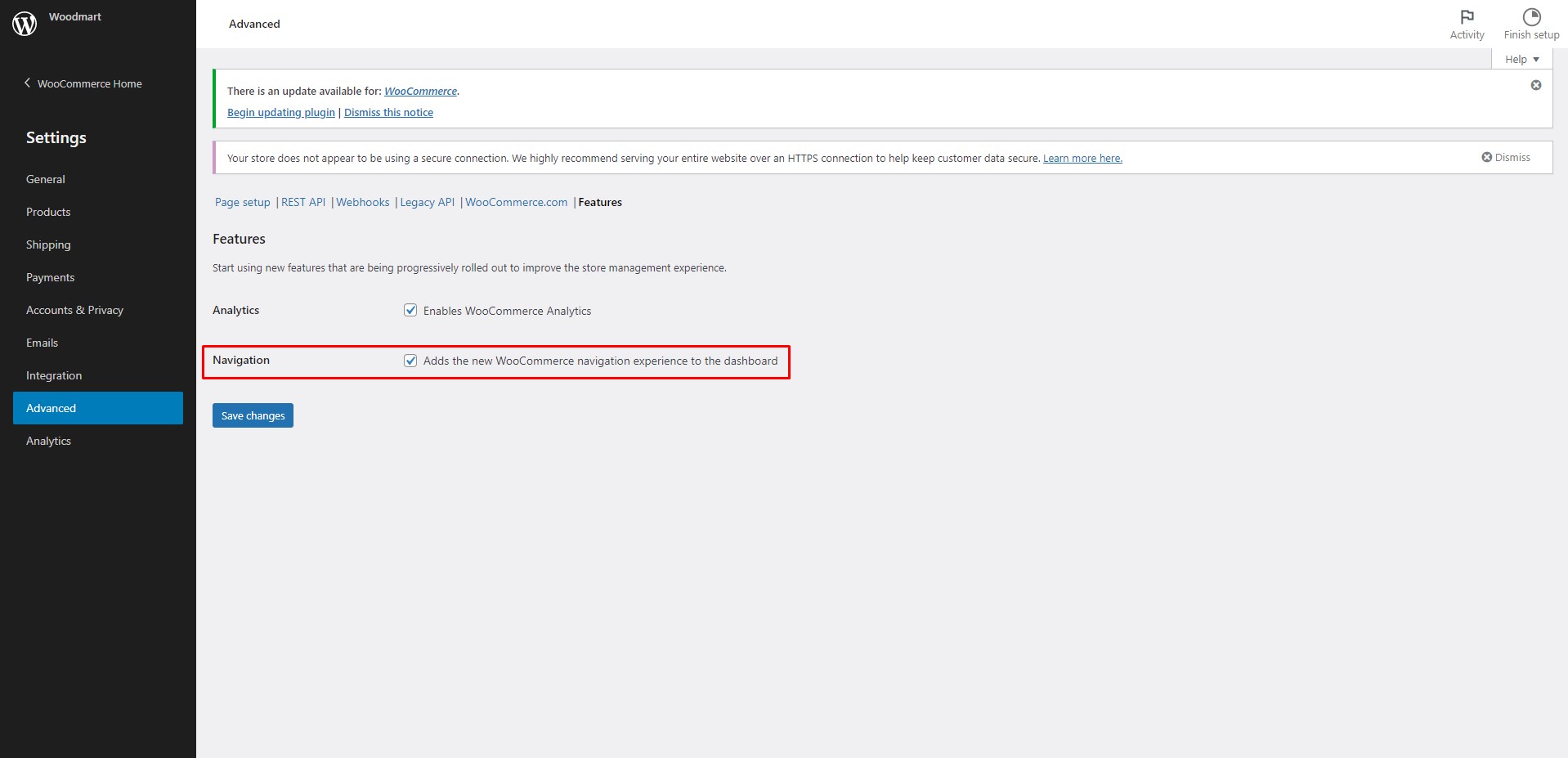
Task: Click the Navigation row label
Action: click(241, 360)
